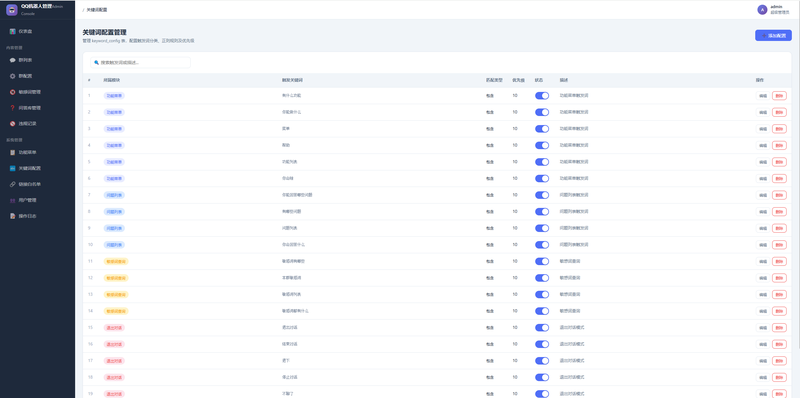Click delete button for row 18

click(779, 378)
